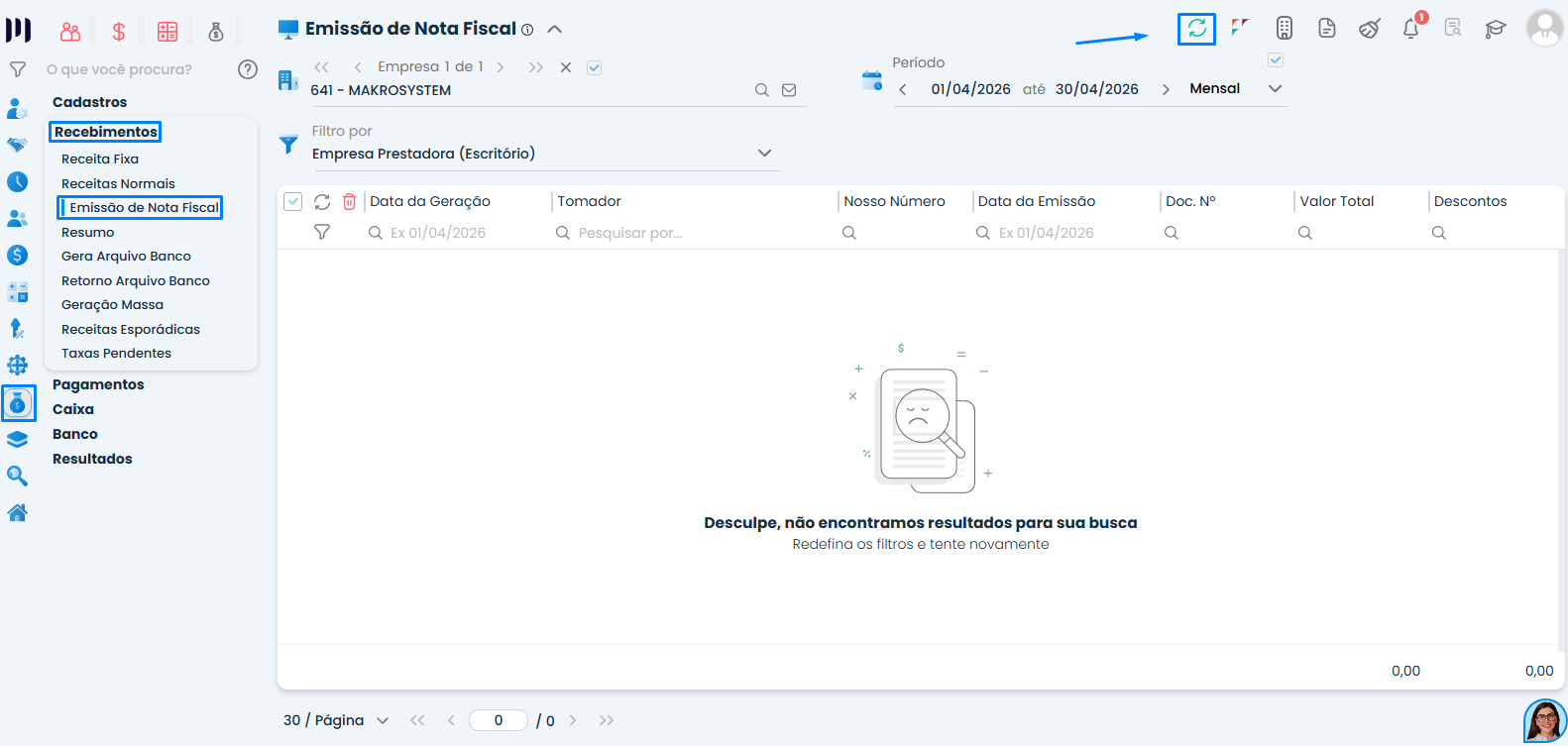The height and width of the screenshot is (746, 1568).
Task: Go to next period with right arrow
Action: click(1166, 89)
